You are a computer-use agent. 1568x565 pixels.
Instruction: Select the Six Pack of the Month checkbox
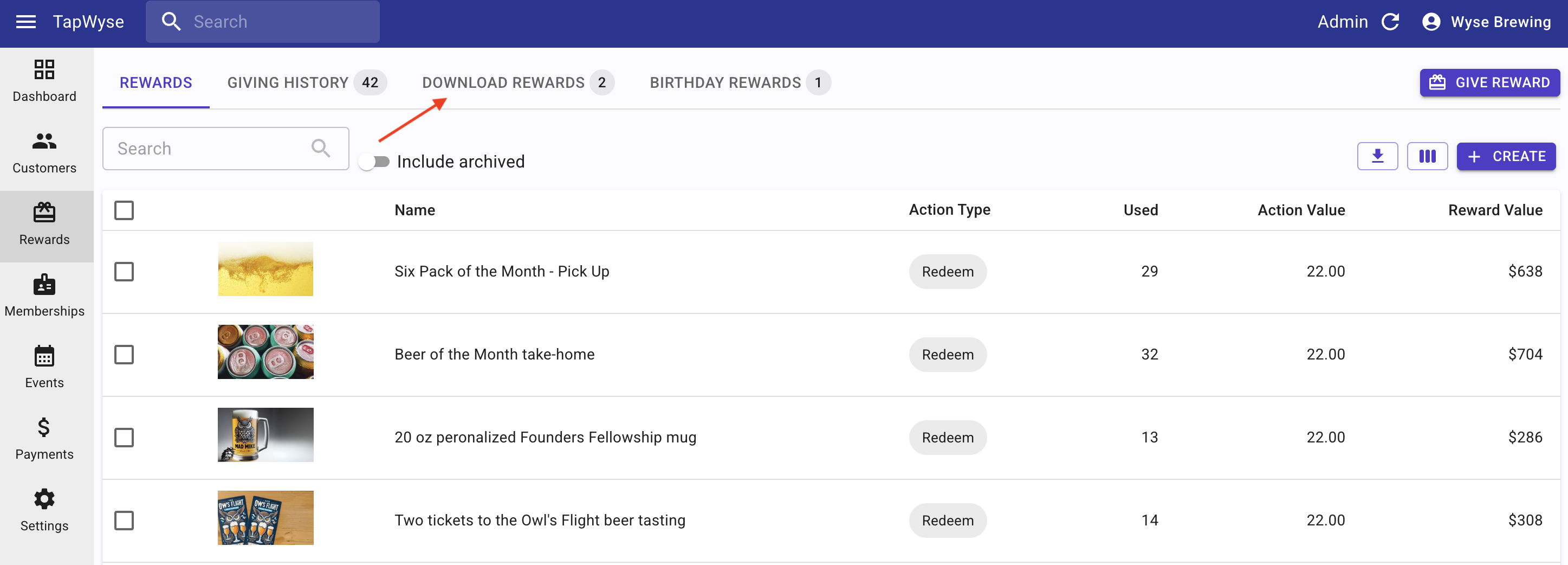click(x=124, y=272)
